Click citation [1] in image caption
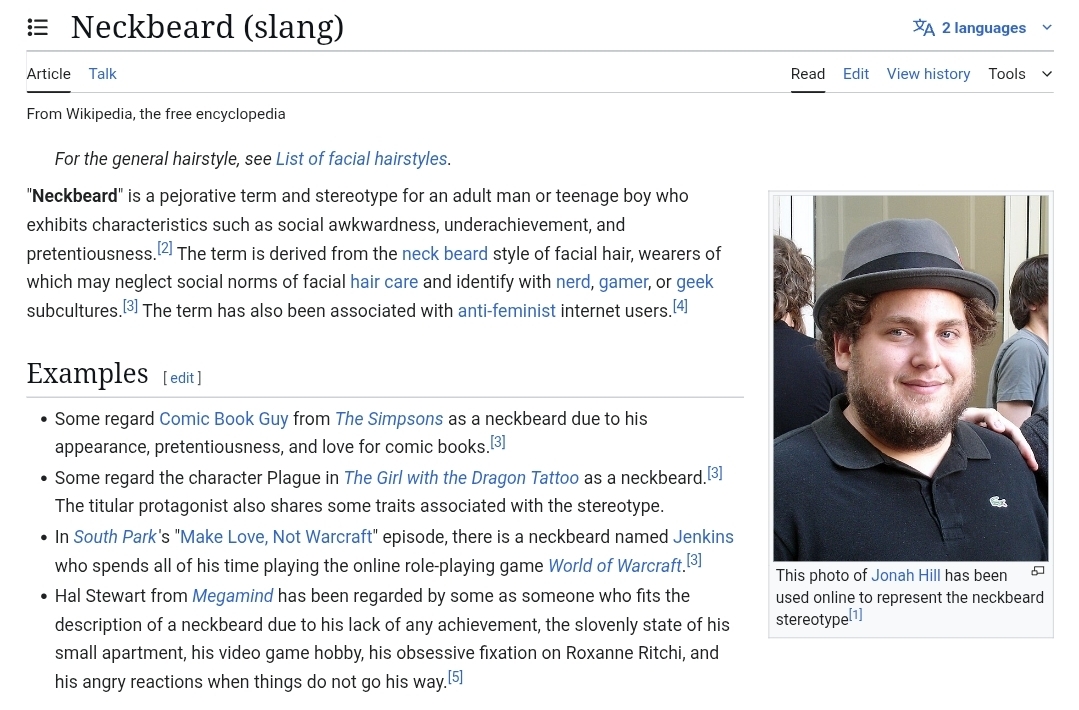 [855, 614]
